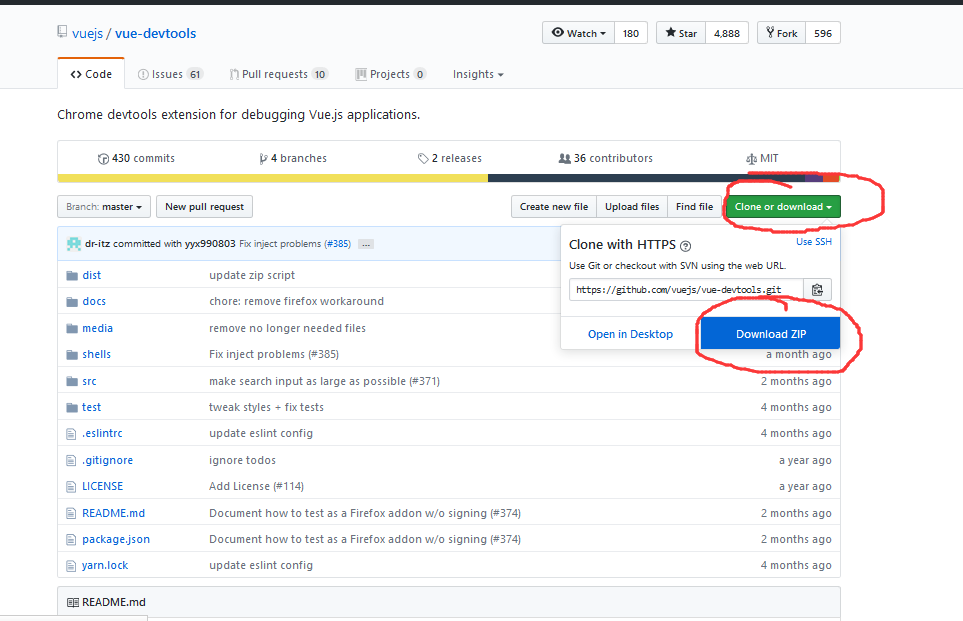Click the MIT license scale icon
The height and width of the screenshot is (621, 963).
[x=751, y=158]
